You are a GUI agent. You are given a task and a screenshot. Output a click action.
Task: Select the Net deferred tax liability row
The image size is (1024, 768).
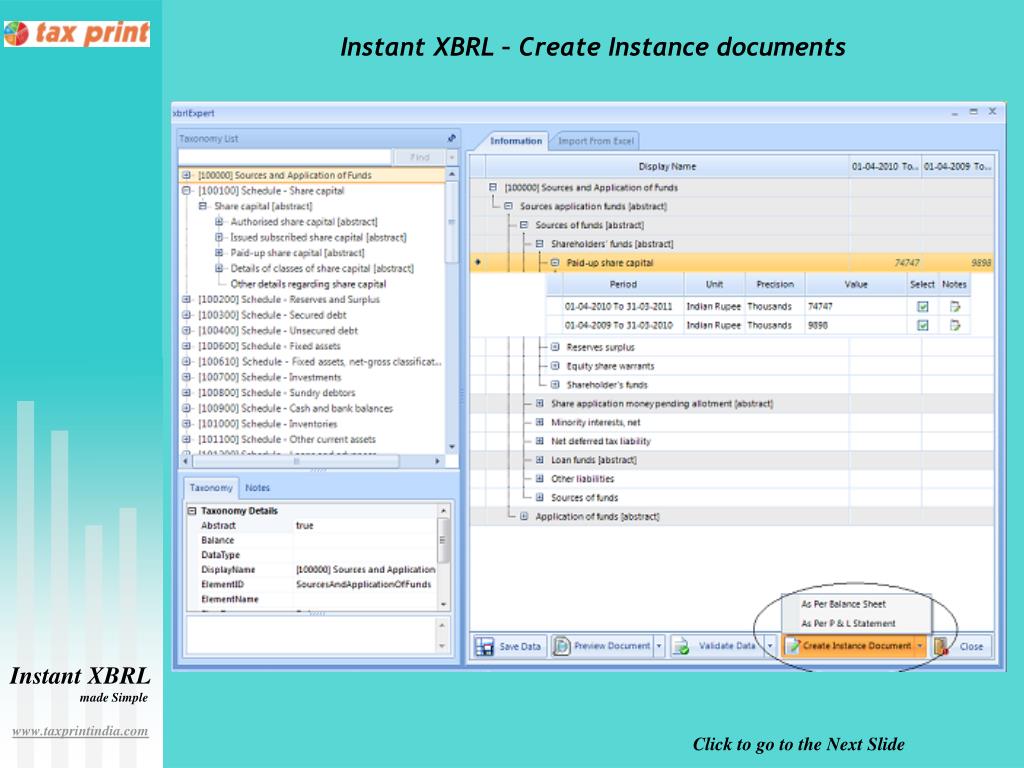[x=731, y=441]
